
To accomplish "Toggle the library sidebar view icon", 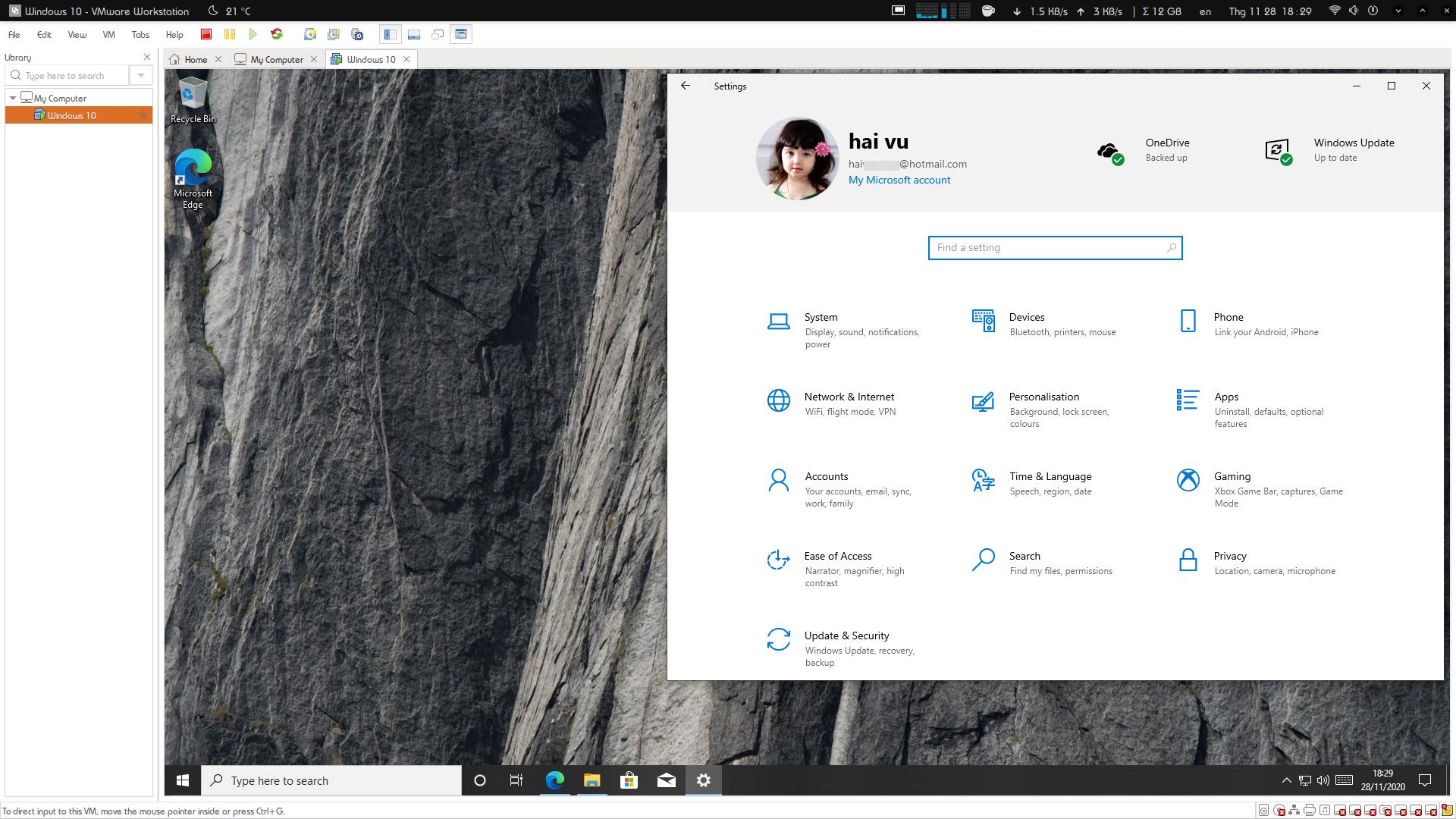I will point(390,34).
